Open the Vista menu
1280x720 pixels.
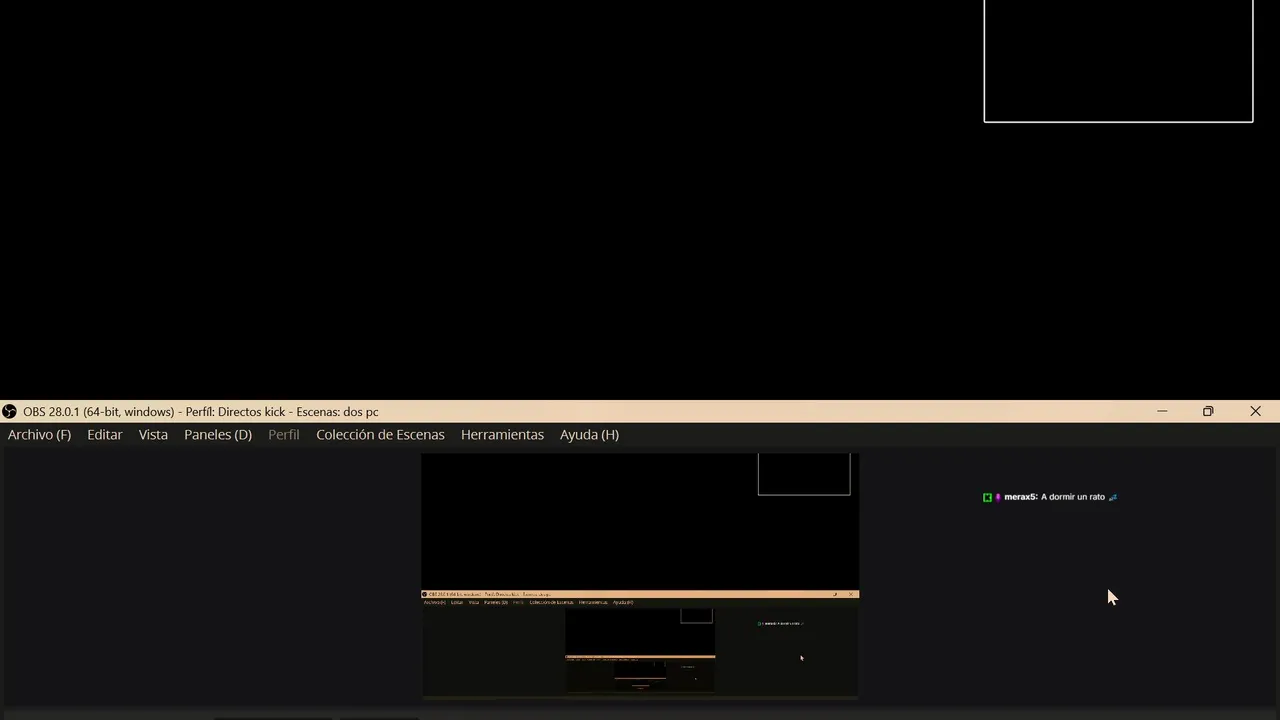(153, 435)
